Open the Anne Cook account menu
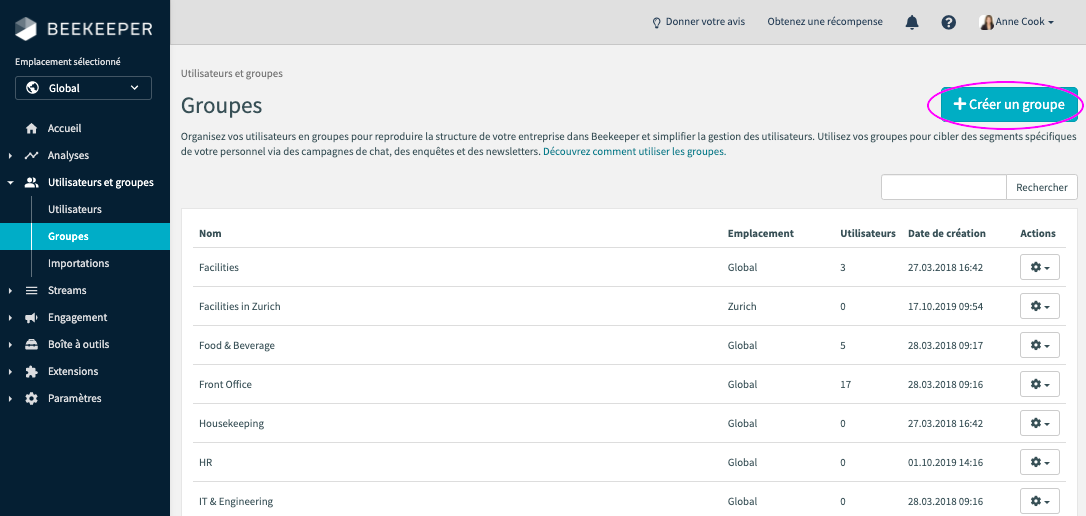This screenshot has width=1086, height=516. (1016, 22)
